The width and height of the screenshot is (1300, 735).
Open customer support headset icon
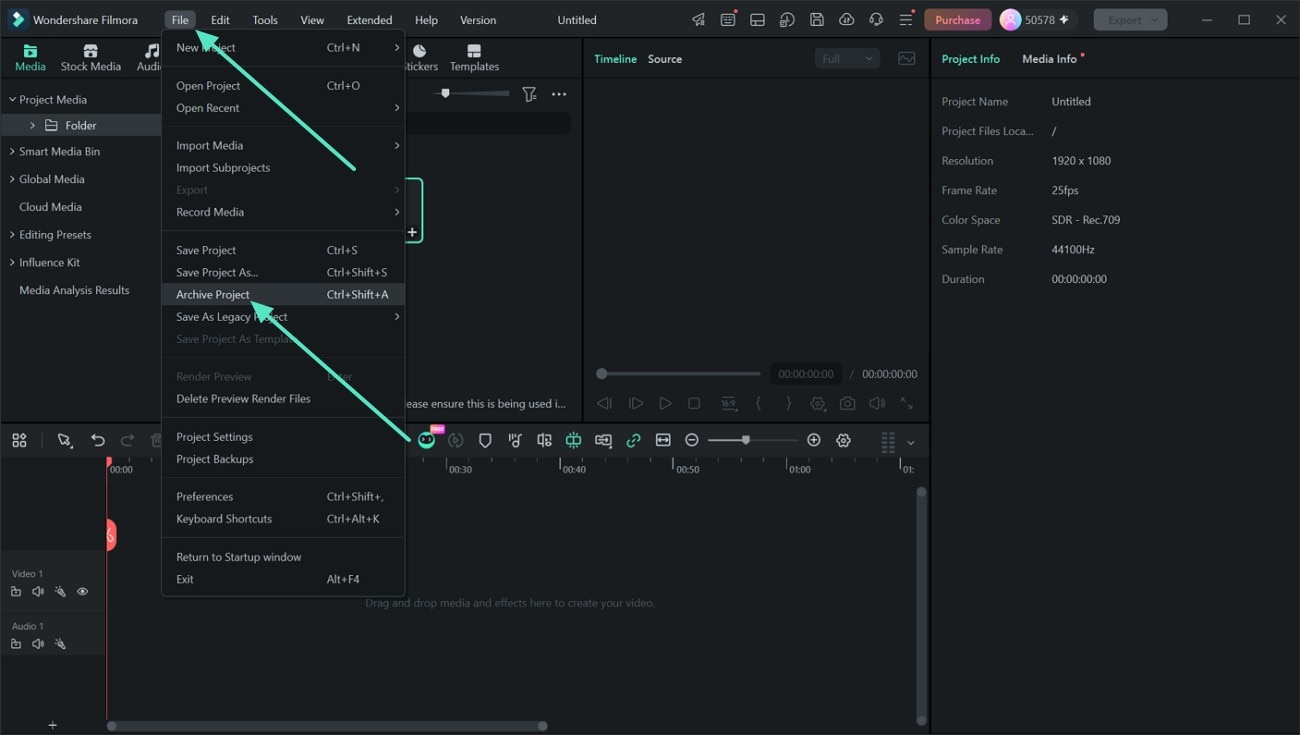point(876,20)
